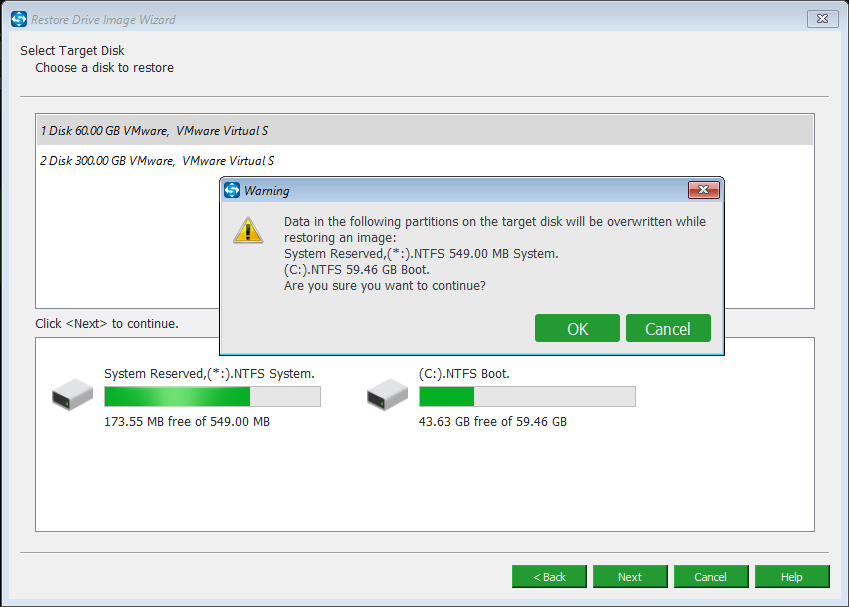The image size is (849, 607).
Task: Click 'Click <Next> to continue.' hint text
Action: pos(107,323)
